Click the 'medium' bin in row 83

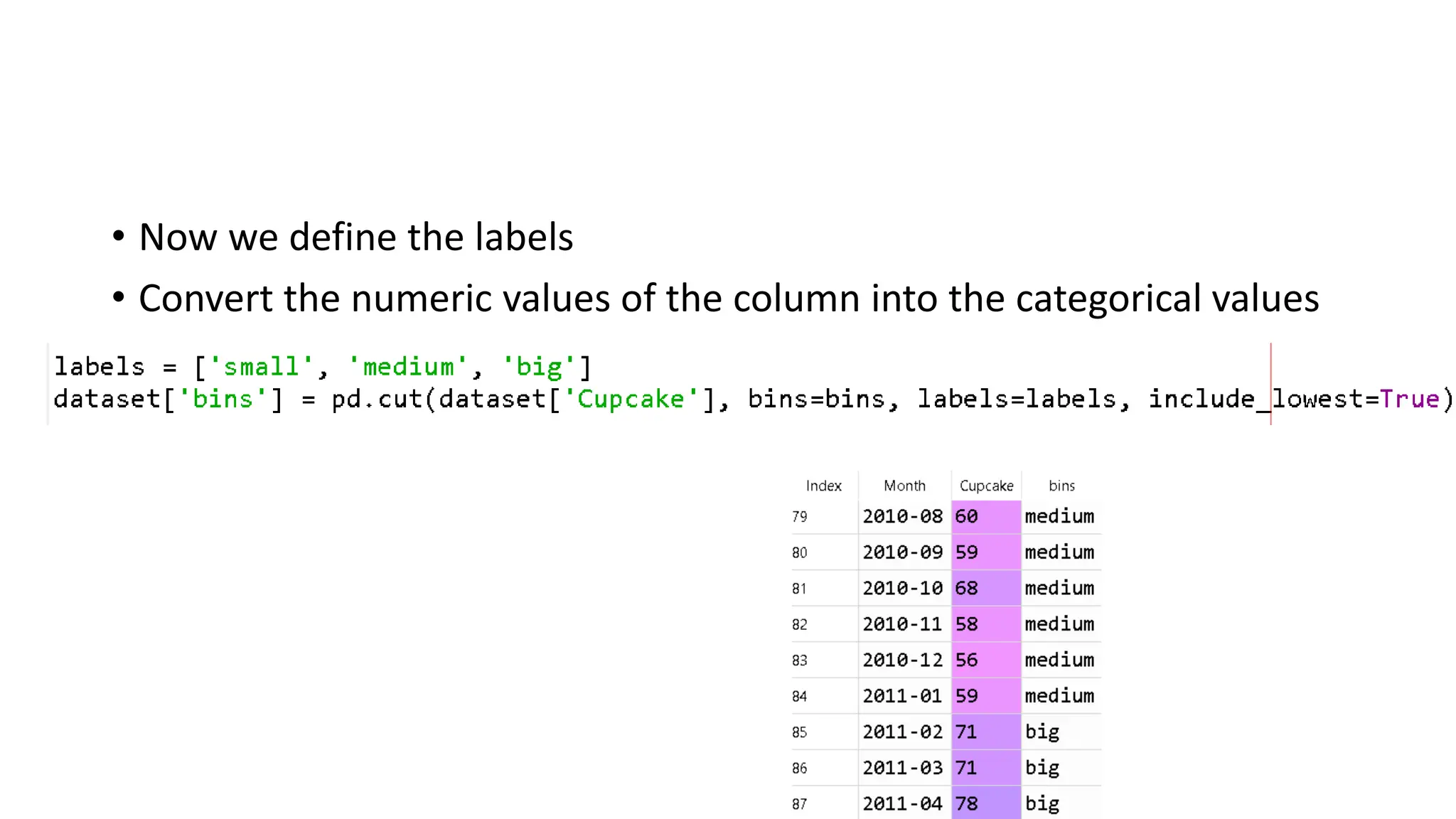click(x=1059, y=660)
